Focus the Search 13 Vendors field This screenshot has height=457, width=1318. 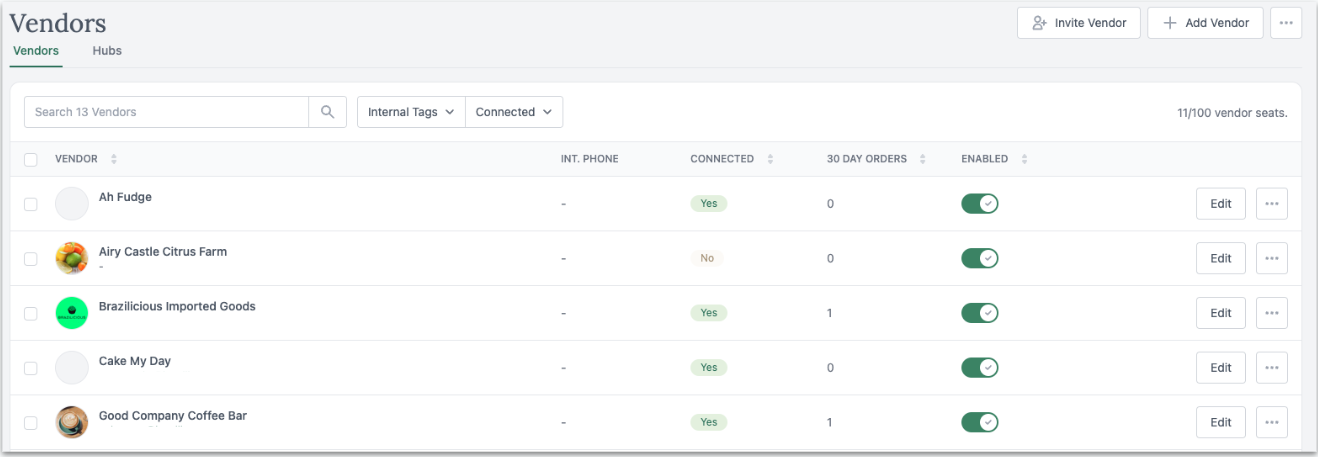click(166, 112)
